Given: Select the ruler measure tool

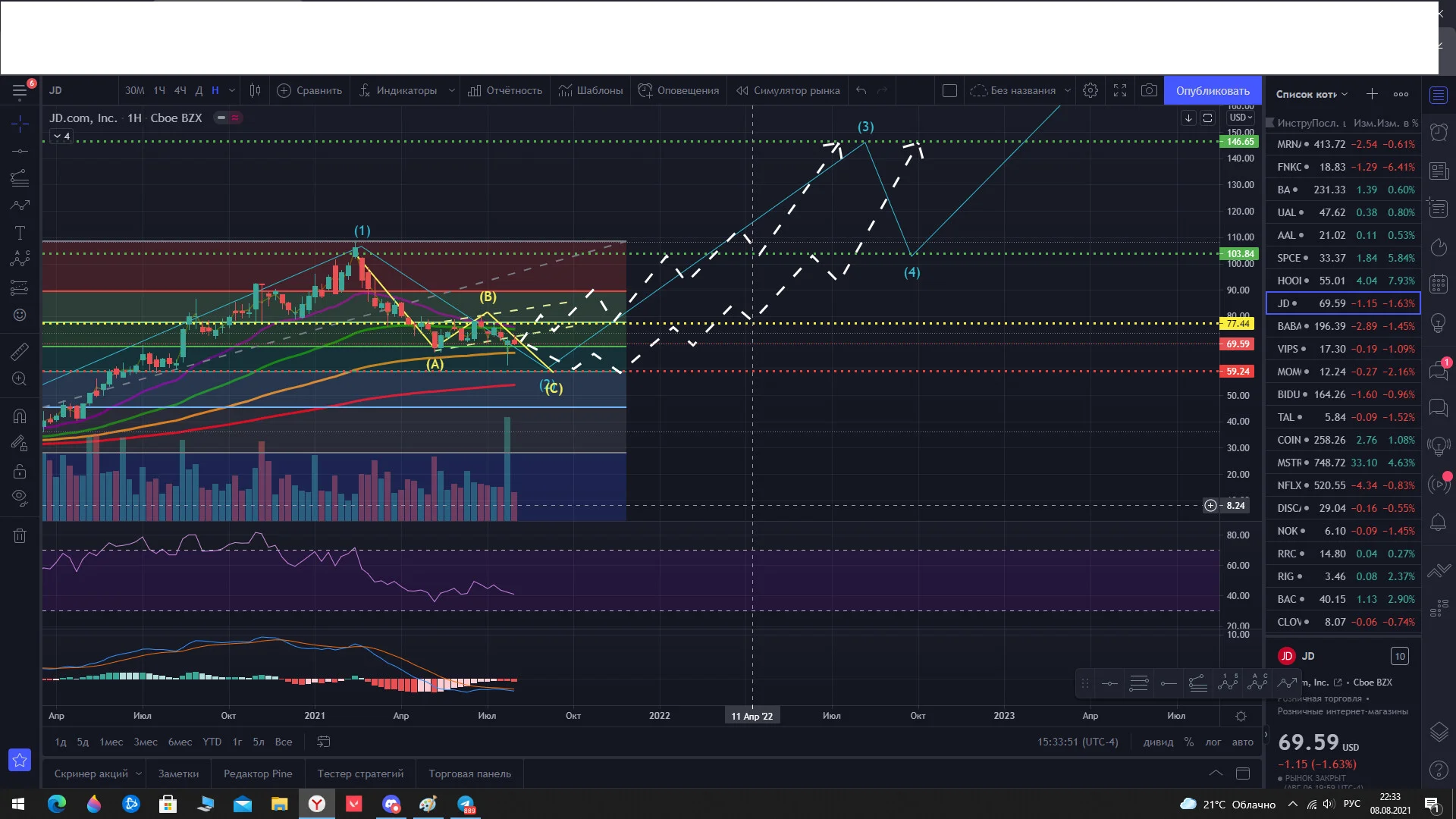Looking at the screenshot, I should point(20,352).
